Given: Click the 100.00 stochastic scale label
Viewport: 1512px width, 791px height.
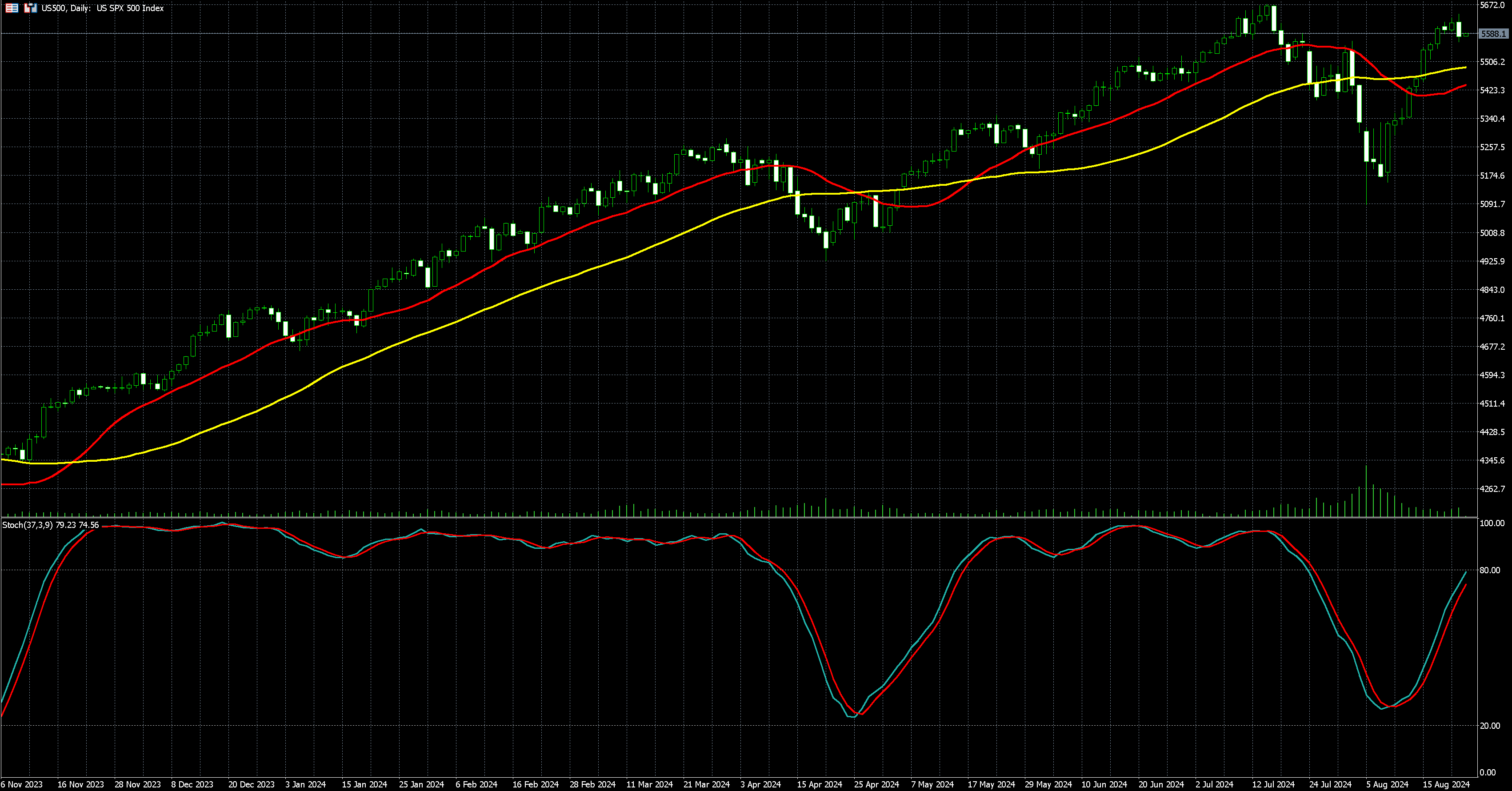Looking at the screenshot, I should coord(1492,523).
